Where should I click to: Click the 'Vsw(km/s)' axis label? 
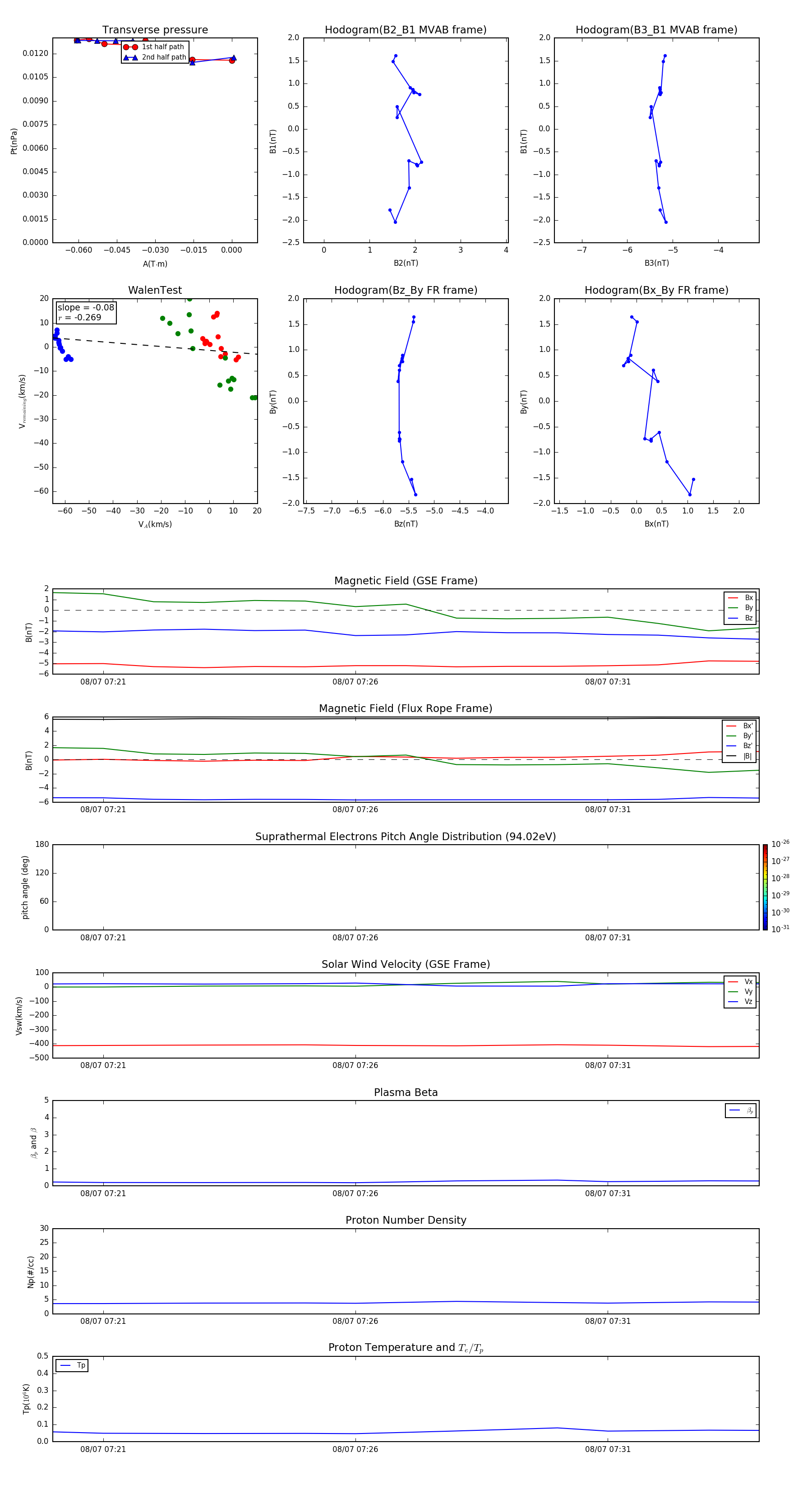pyautogui.click(x=19, y=1016)
